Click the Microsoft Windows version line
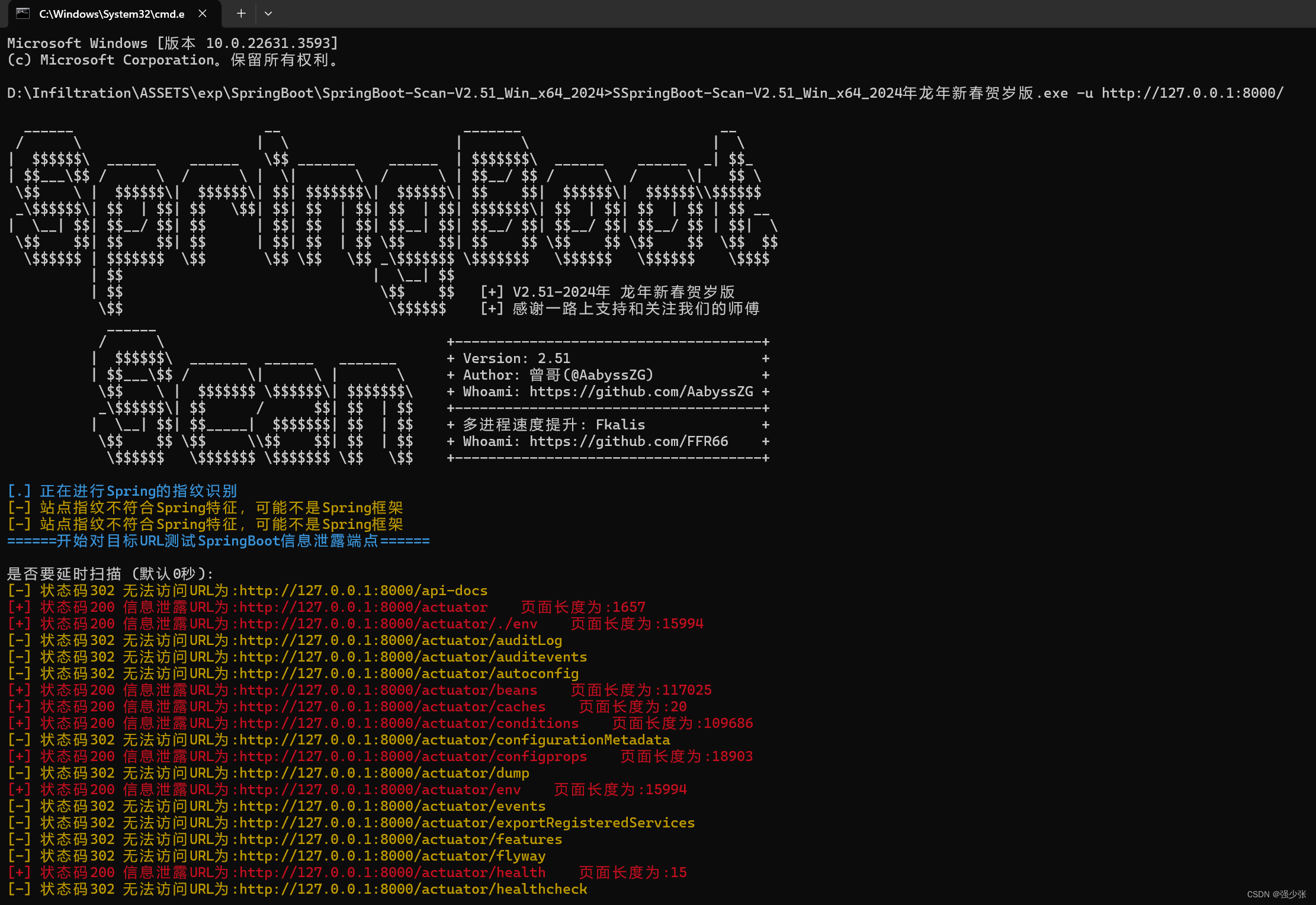 [173, 43]
